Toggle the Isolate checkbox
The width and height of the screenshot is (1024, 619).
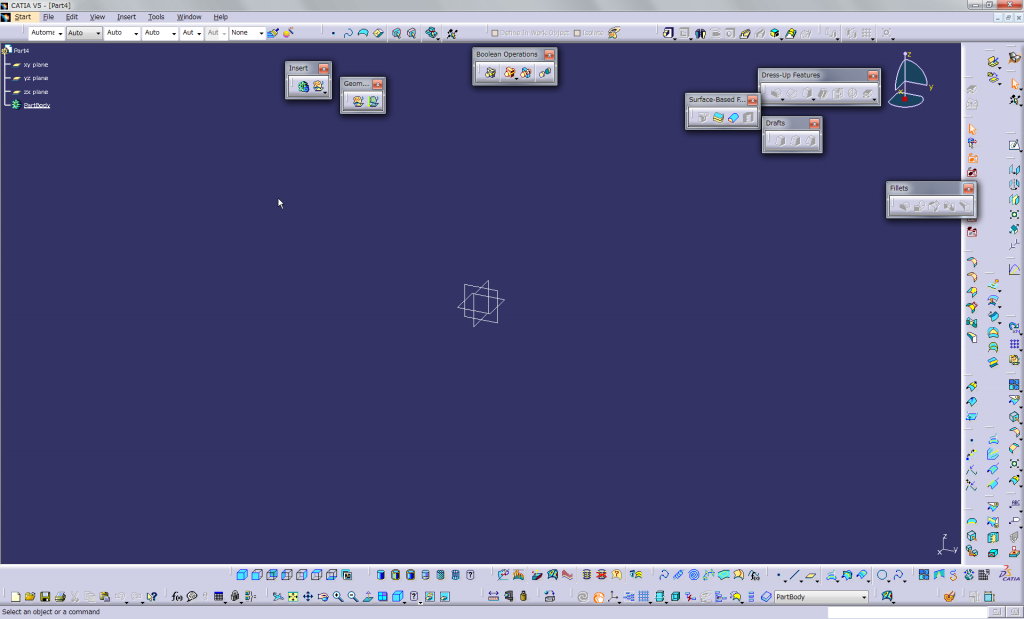(578, 33)
